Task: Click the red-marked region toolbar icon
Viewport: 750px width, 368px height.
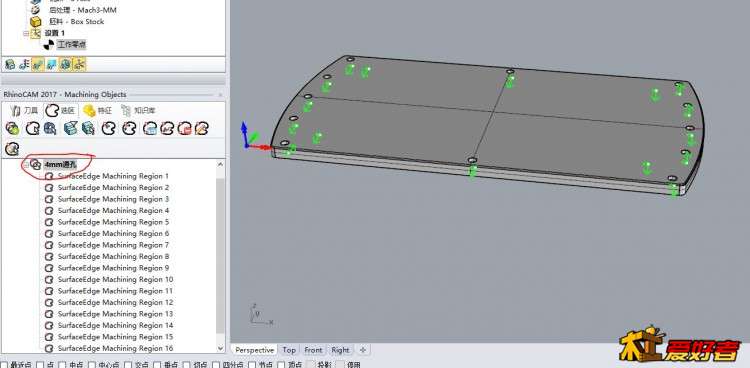Action: click(184, 128)
